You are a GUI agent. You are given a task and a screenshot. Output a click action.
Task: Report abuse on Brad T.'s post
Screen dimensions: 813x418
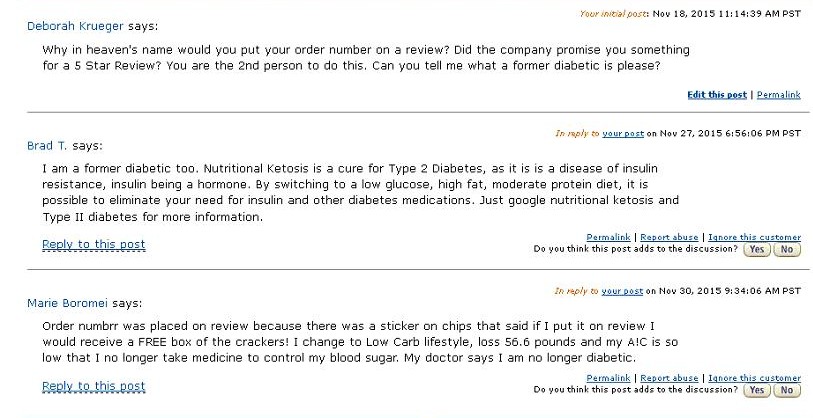coord(669,237)
